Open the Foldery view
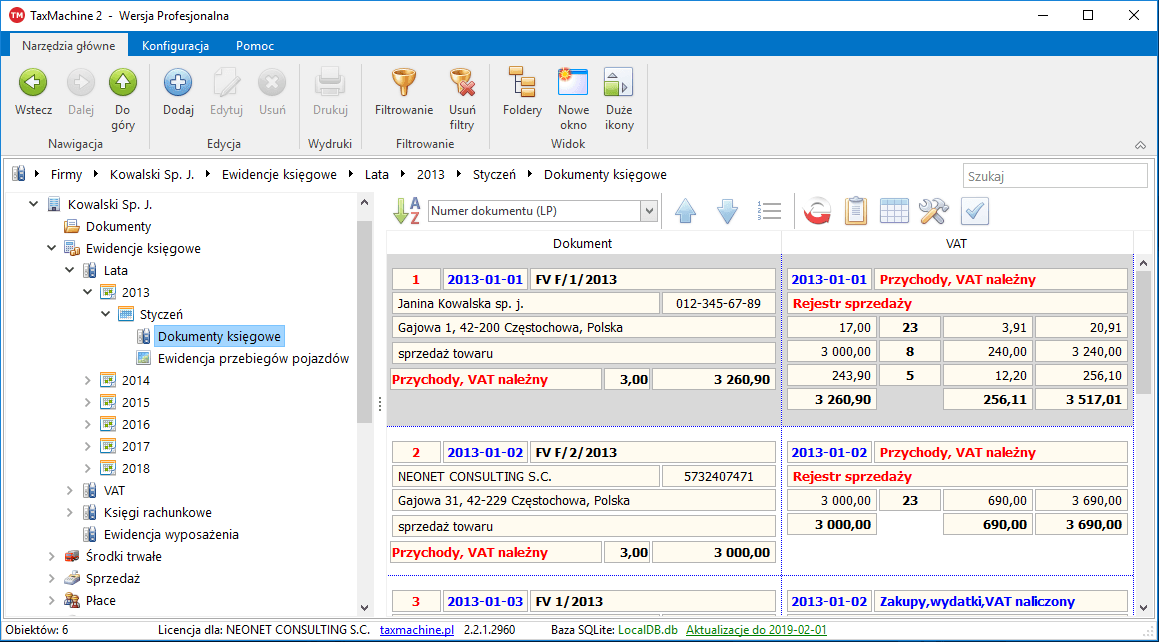 [x=522, y=83]
